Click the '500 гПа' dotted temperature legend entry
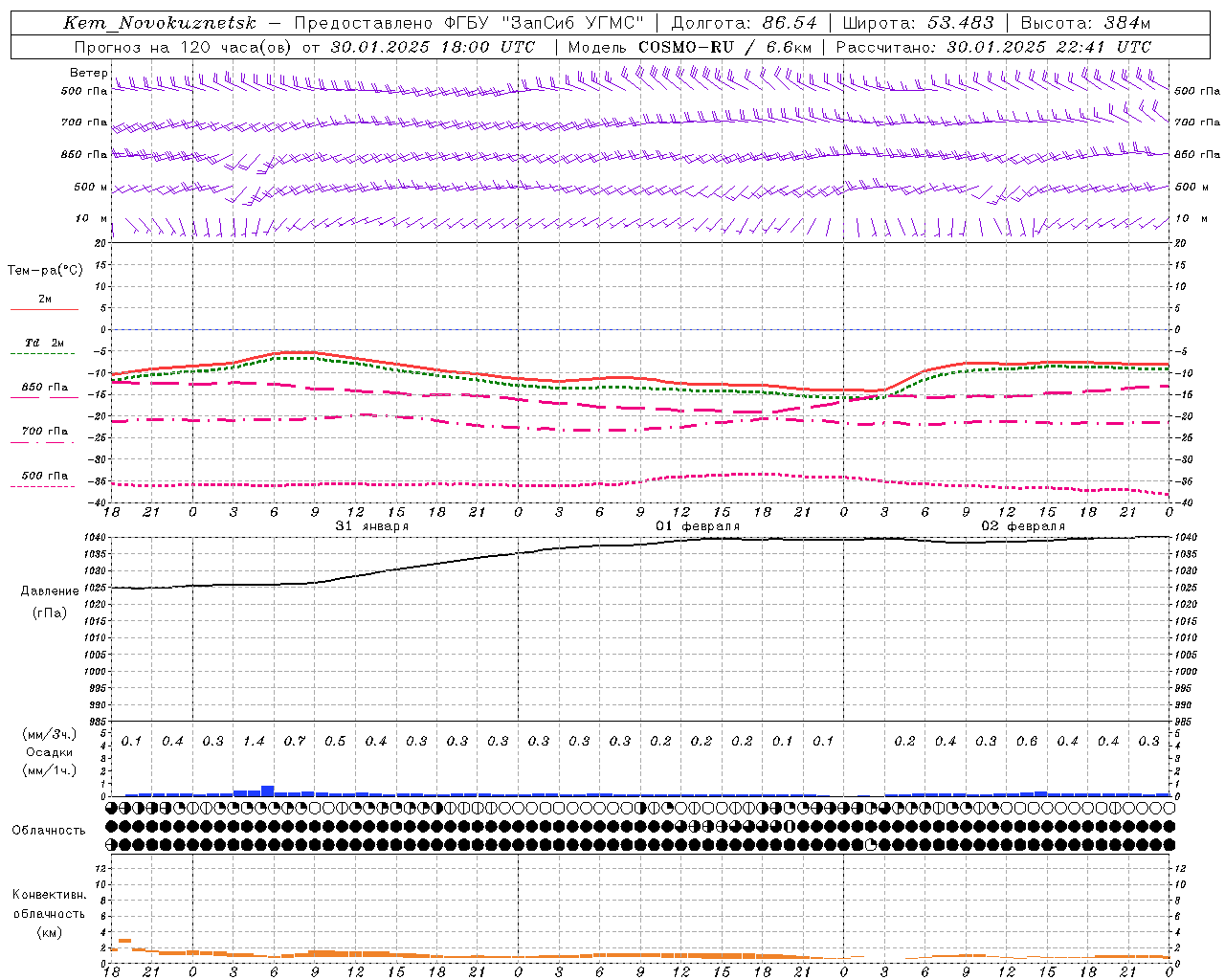 [44, 476]
